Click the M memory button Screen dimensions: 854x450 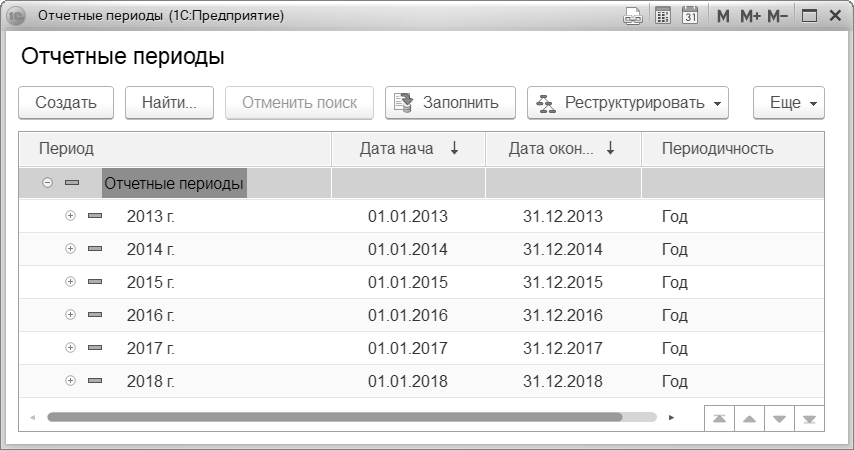click(723, 17)
